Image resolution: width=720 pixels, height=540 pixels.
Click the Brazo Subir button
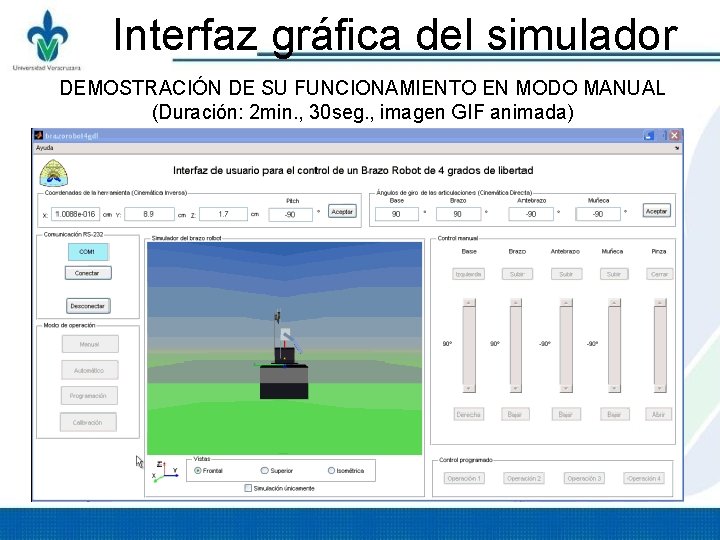517,274
